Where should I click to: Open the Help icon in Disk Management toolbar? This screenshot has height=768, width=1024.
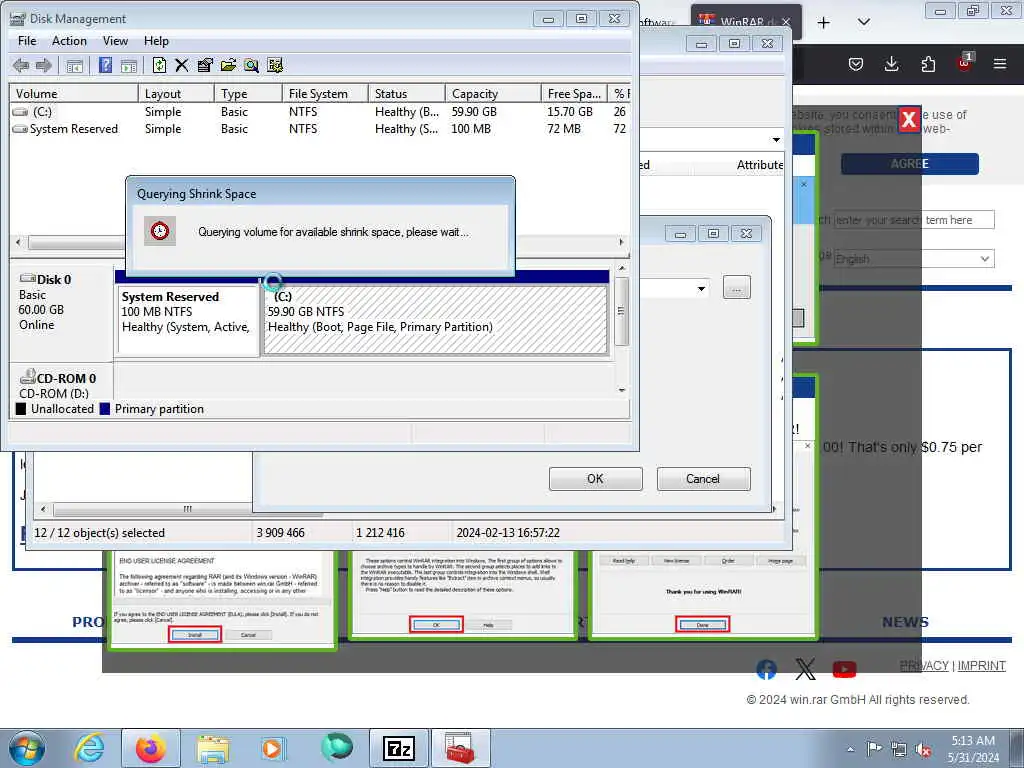pyautogui.click(x=105, y=65)
